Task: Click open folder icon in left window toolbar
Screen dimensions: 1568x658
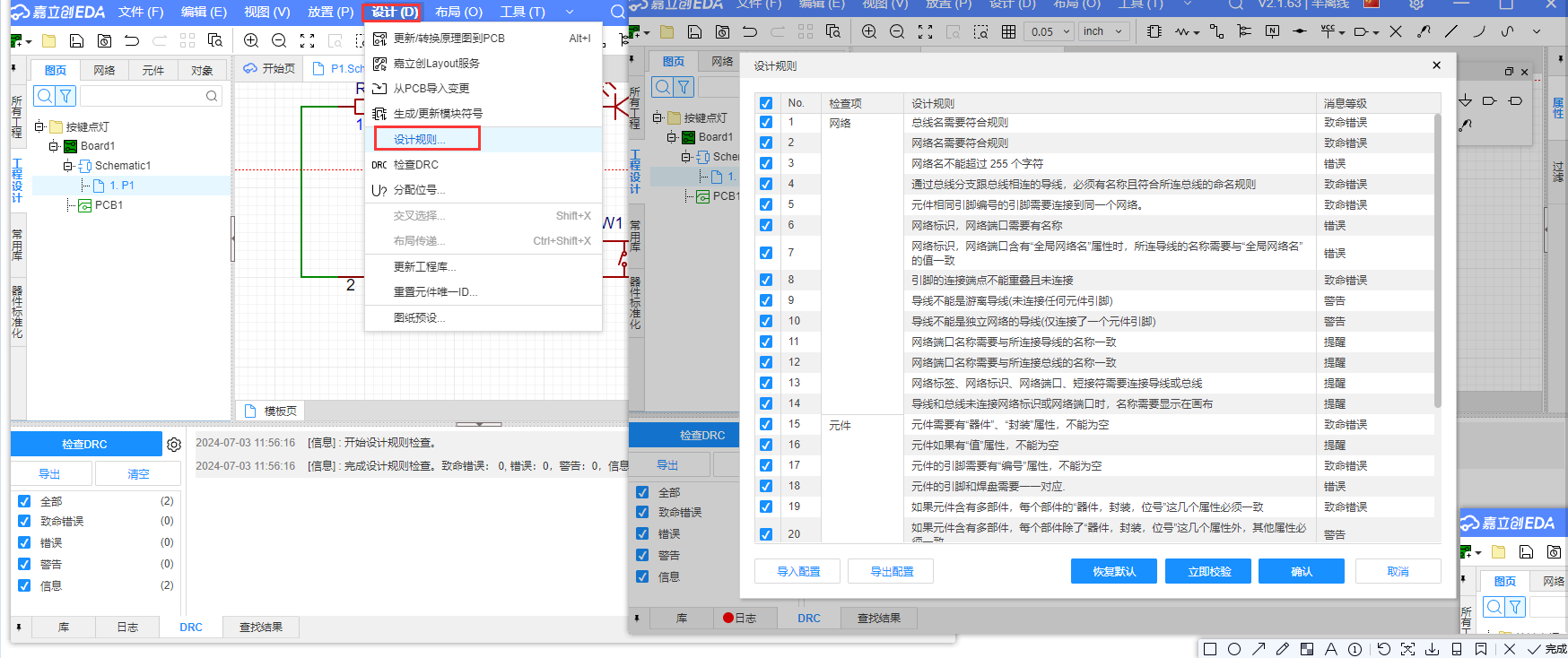Action: [x=49, y=40]
